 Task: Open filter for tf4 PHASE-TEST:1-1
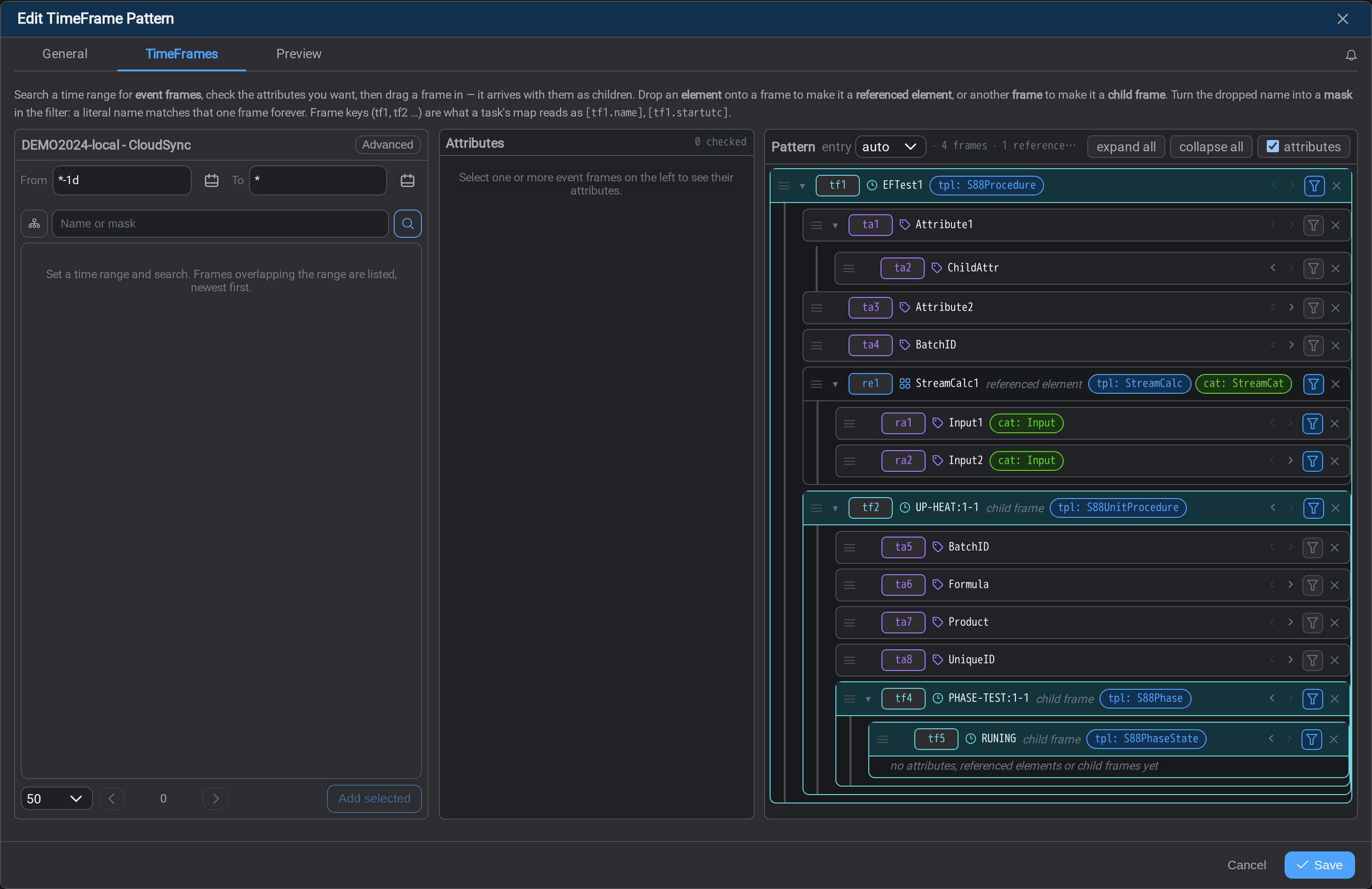(x=1313, y=699)
